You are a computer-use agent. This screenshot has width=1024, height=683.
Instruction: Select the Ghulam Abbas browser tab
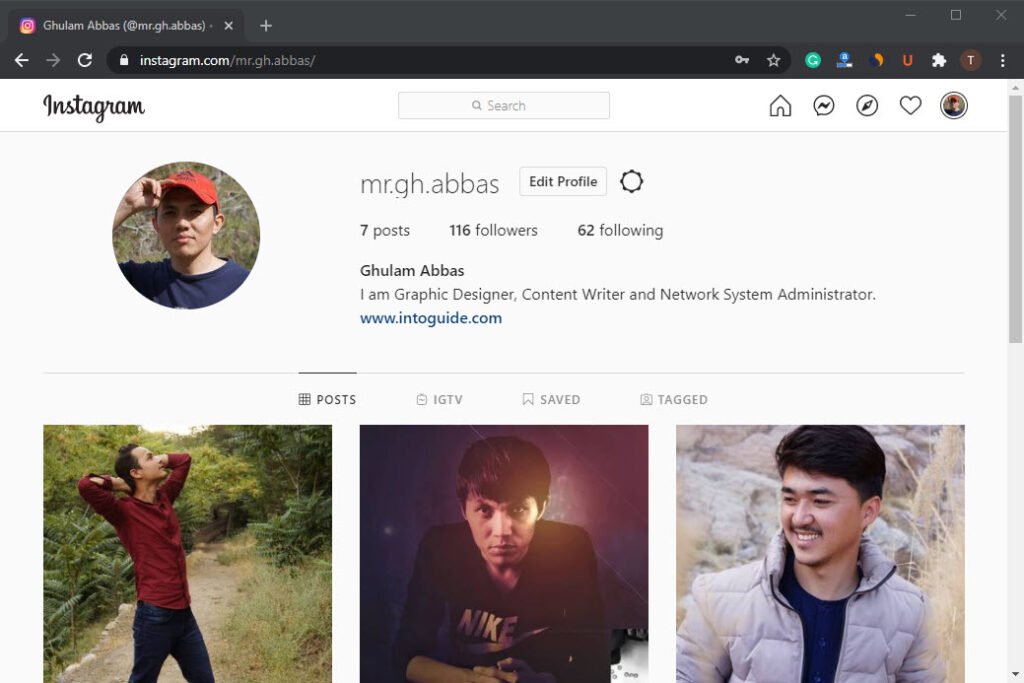pos(124,25)
